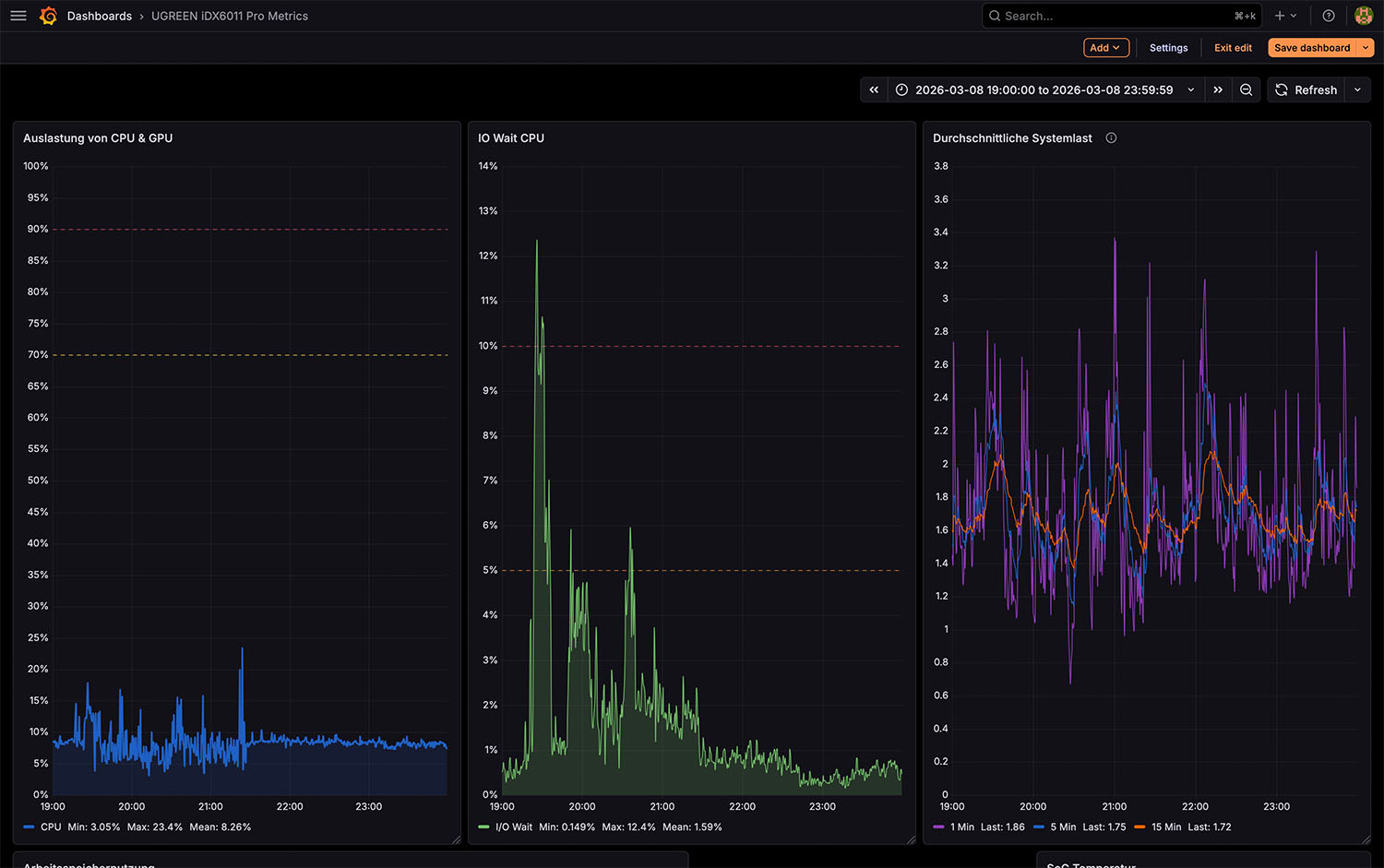Open the help question mark icon

[1329, 16]
